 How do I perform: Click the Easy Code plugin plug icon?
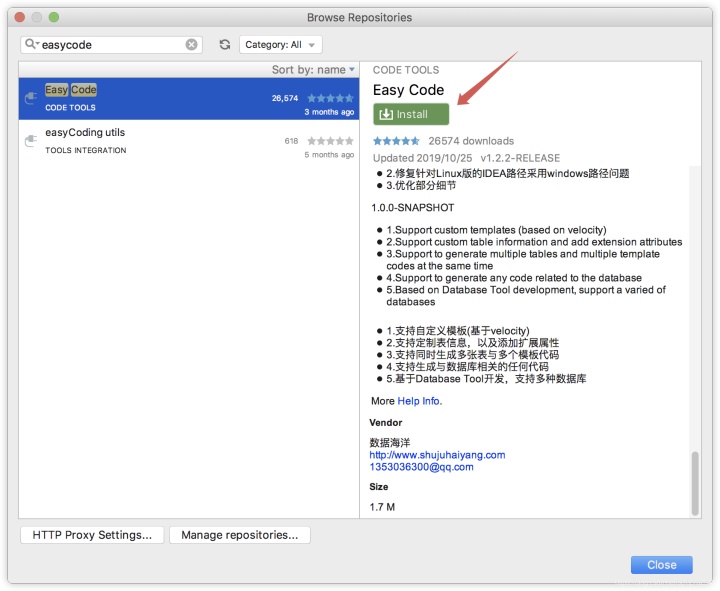(31, 98)
